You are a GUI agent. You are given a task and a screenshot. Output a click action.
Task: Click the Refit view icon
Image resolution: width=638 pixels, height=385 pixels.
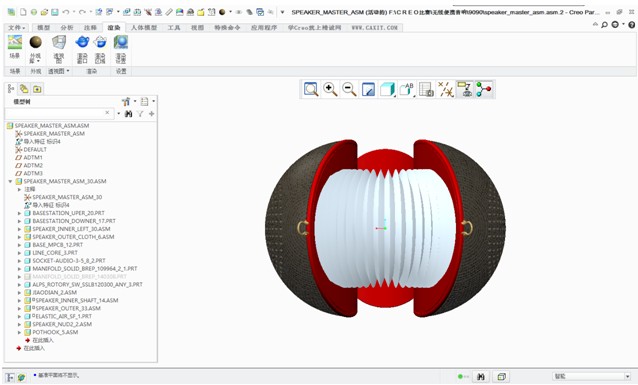pyautogui.click(x=311, y=89)
